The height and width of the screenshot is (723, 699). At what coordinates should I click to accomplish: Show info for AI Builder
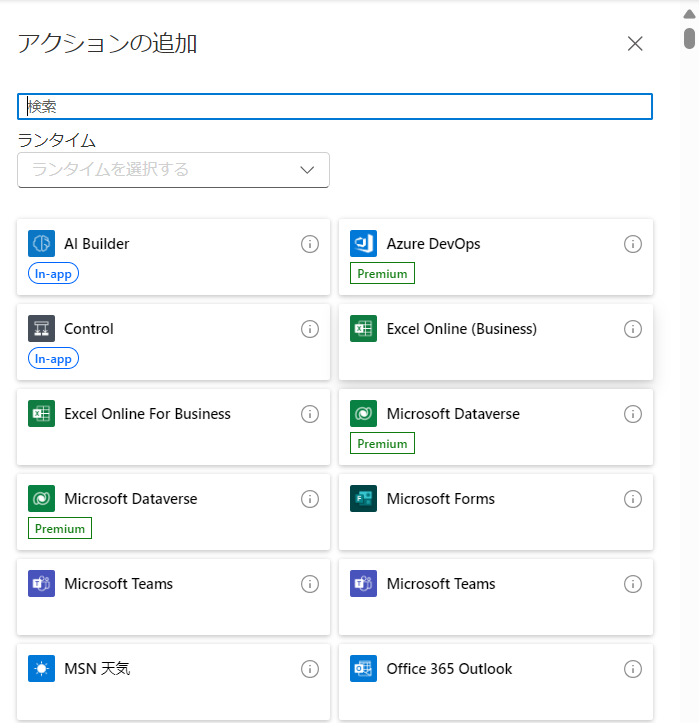(x=310, y=244)
